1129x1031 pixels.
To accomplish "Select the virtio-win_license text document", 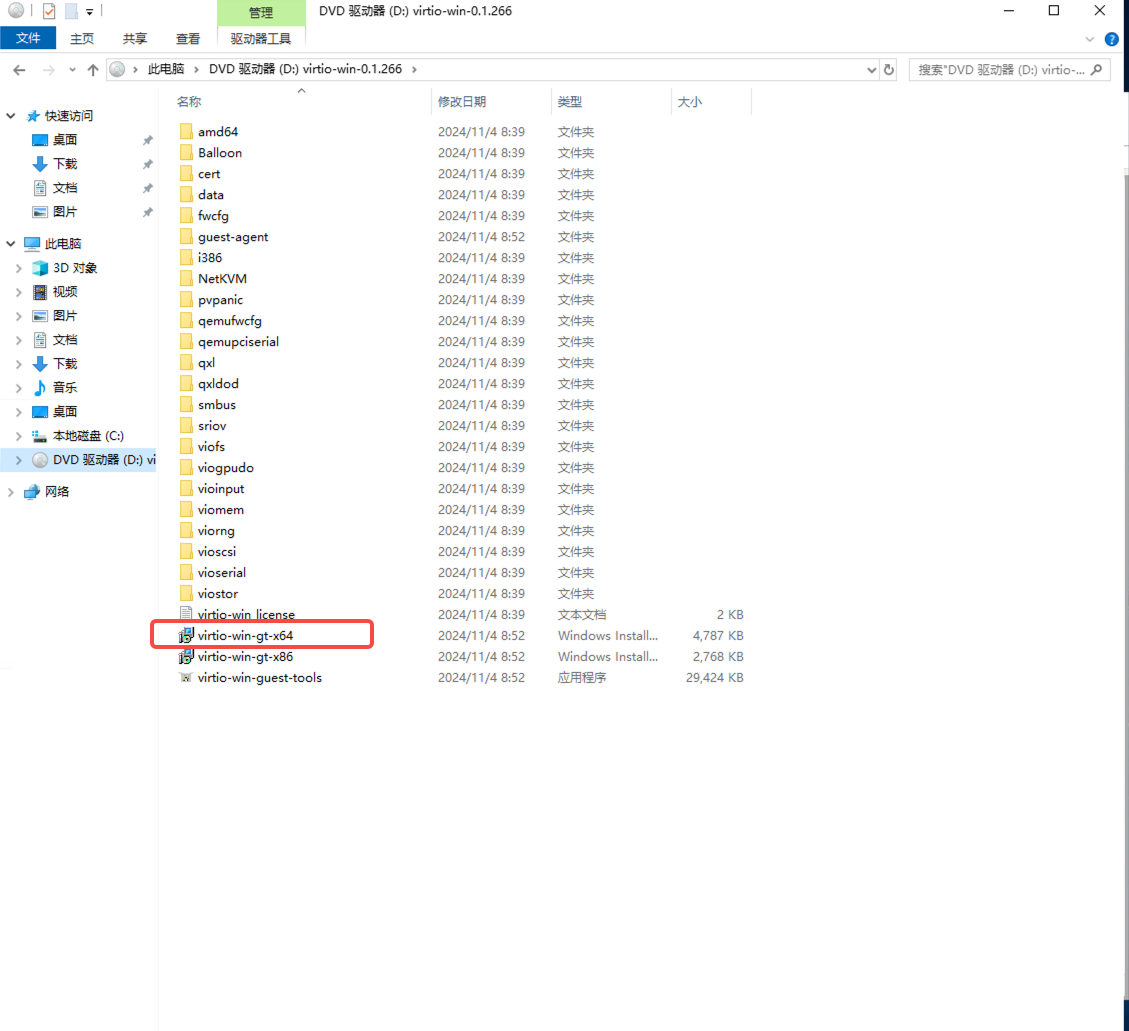I will [246, 615].
